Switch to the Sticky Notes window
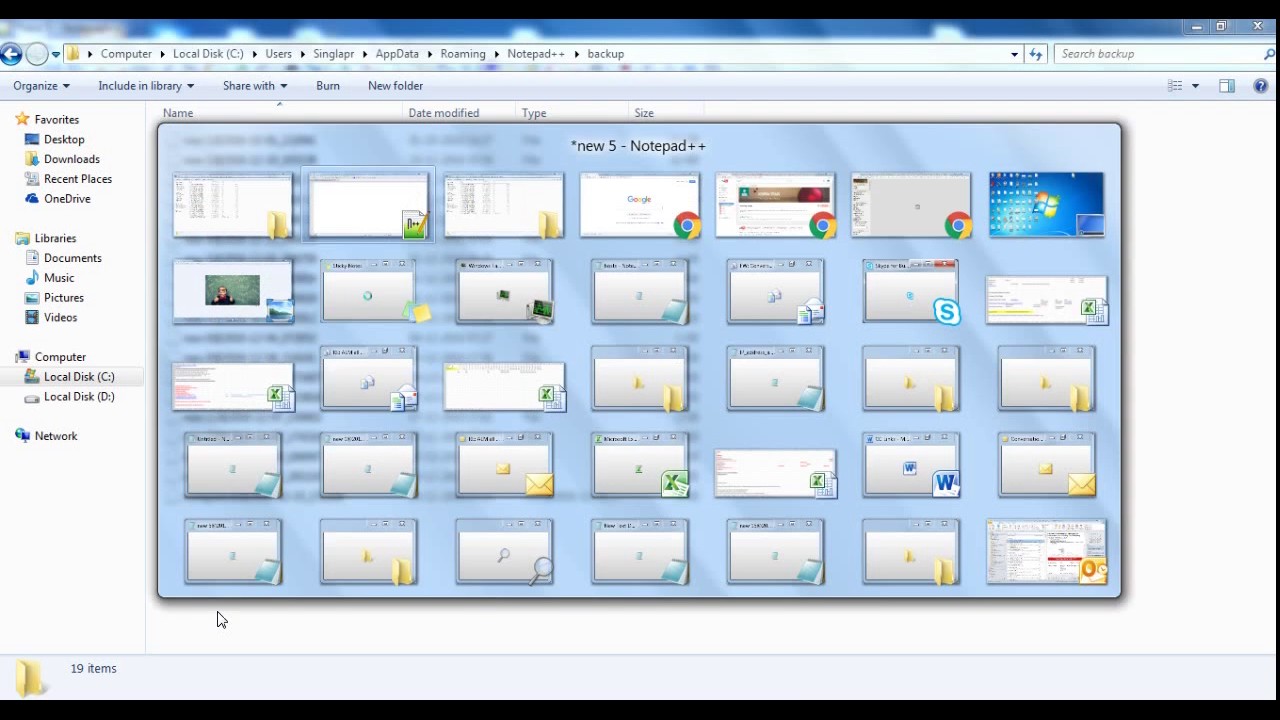The width and height of the screenshot is (1280, 720). (x=368, y=291)
